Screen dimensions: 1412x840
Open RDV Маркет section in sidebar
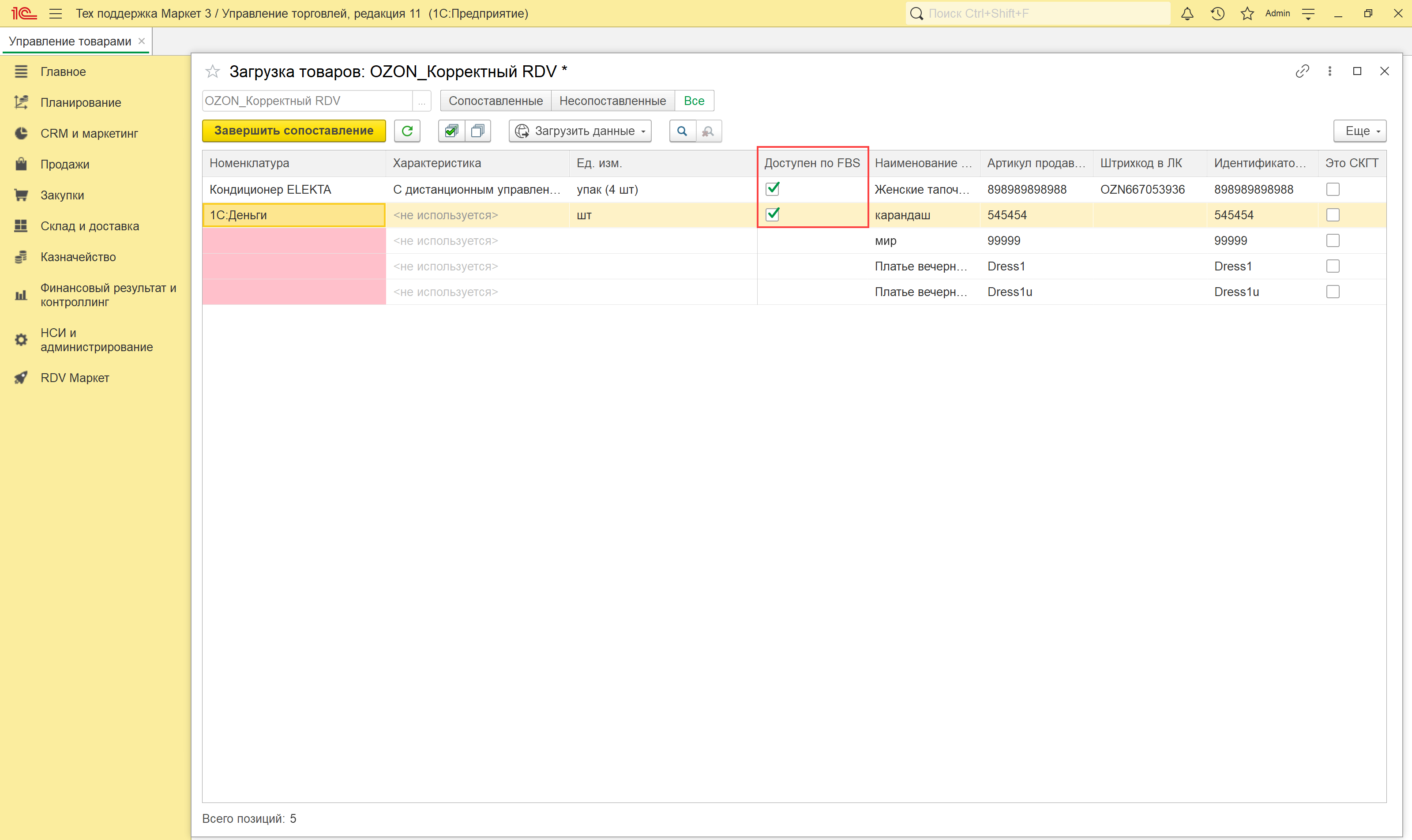click(x=74, y=378)
